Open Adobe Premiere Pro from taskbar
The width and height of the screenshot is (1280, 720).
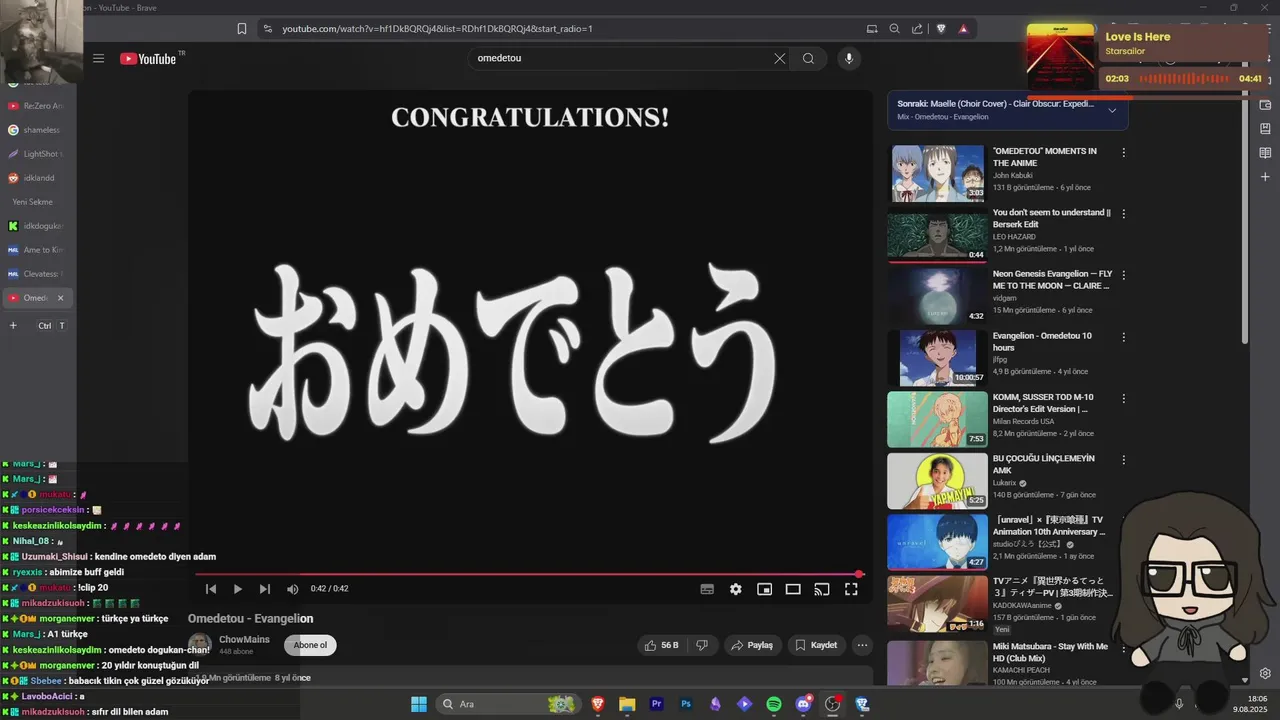(x=657, y=704)
